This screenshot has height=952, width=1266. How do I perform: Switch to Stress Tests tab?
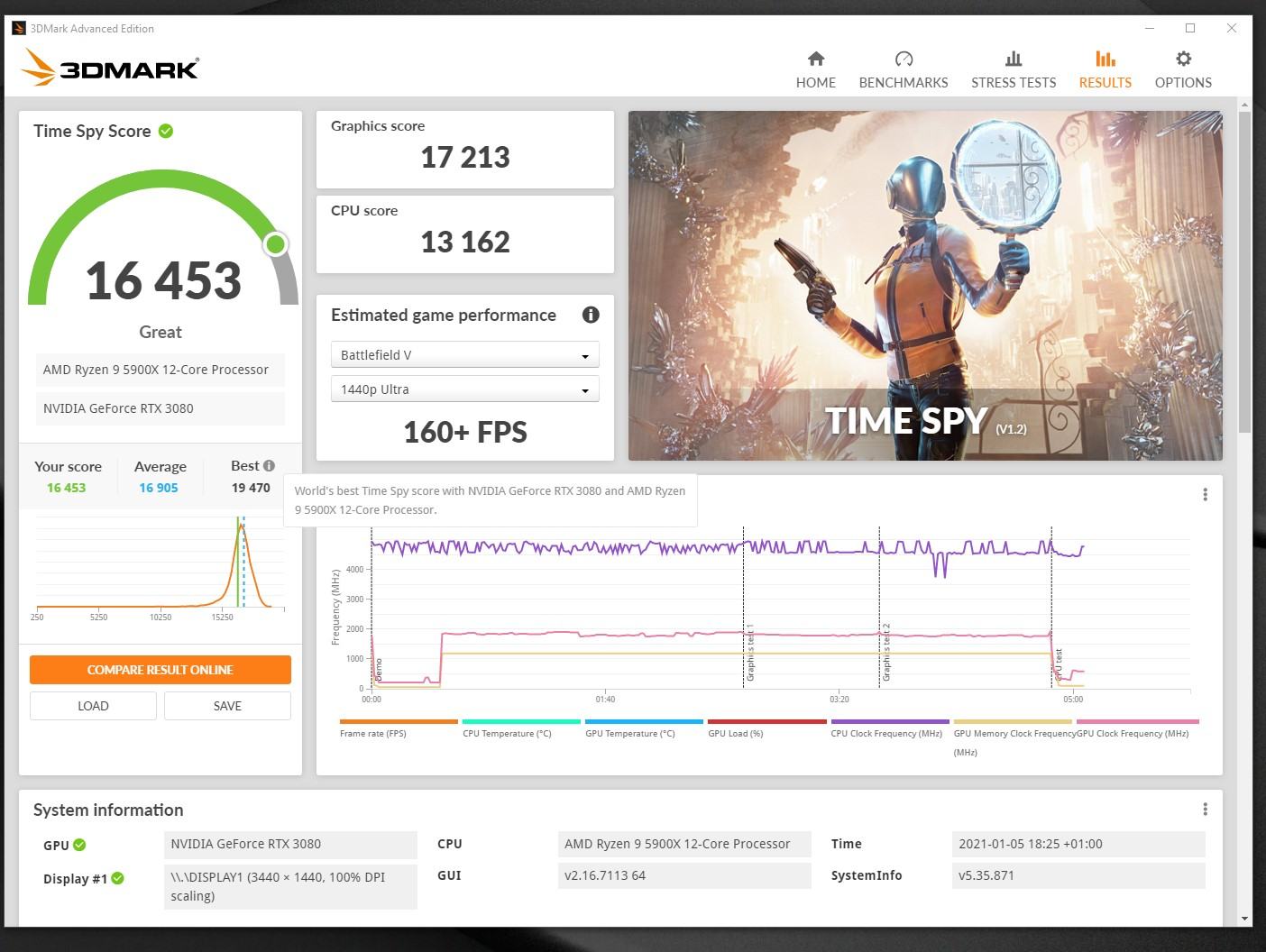1013,69
